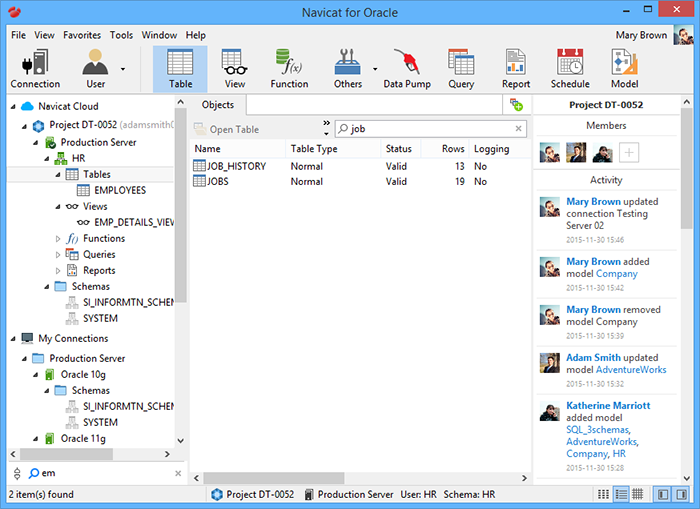
Task: Select the Objects tab
Action: click(218, 105)
